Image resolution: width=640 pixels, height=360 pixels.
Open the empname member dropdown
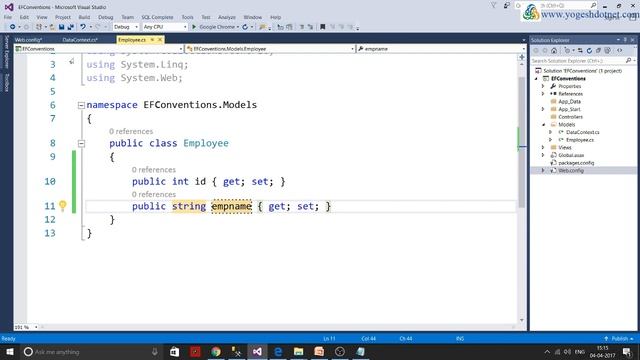coord(441,49)
